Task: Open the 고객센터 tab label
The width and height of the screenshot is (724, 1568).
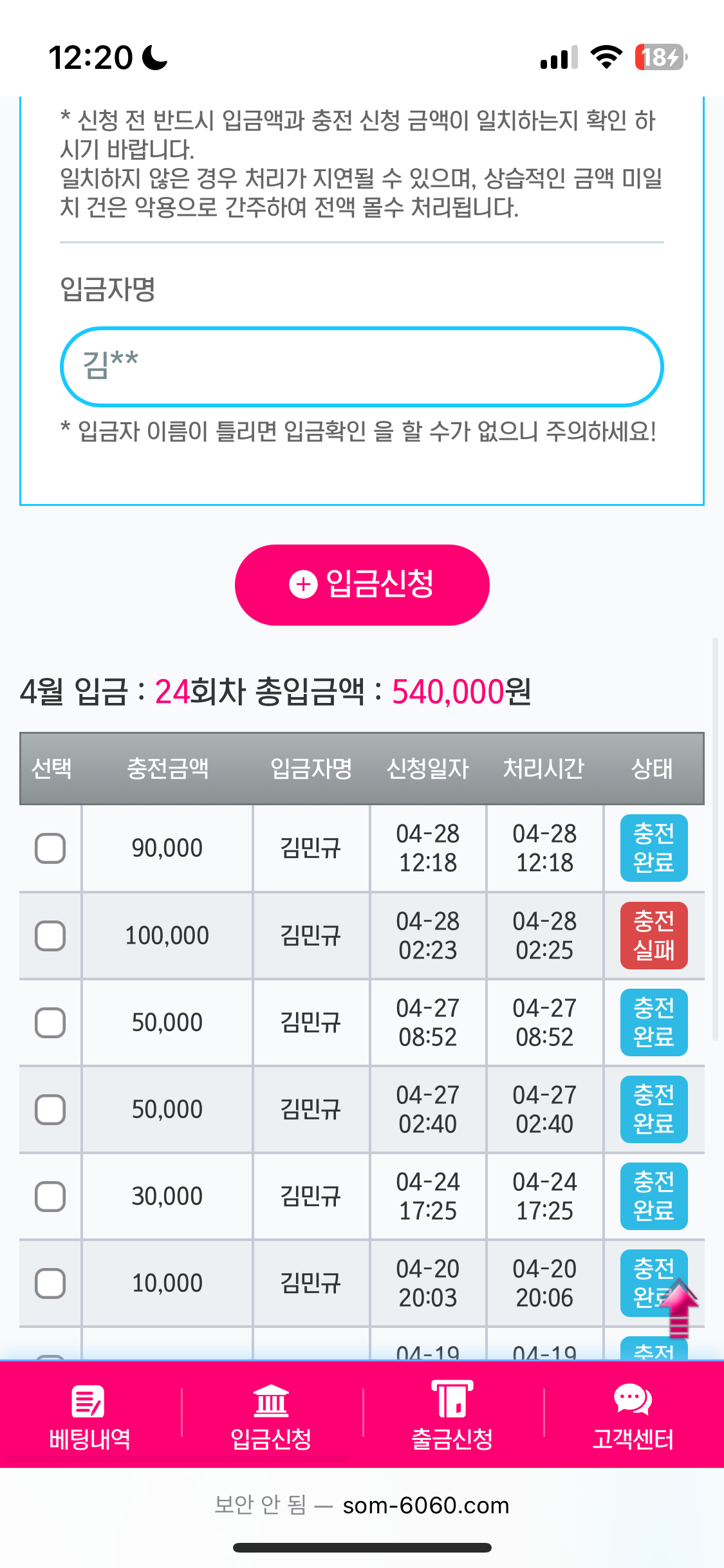Action: point(633,1439)
